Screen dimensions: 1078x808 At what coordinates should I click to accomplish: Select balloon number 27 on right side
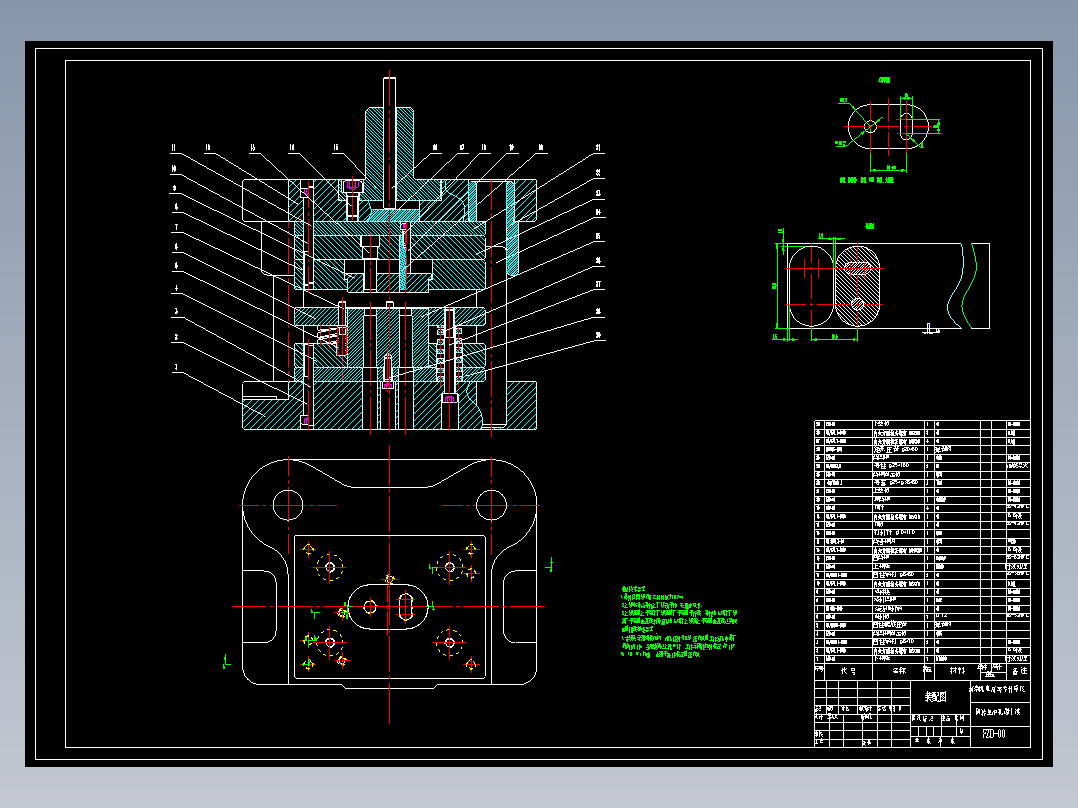(x=598, y=284)
